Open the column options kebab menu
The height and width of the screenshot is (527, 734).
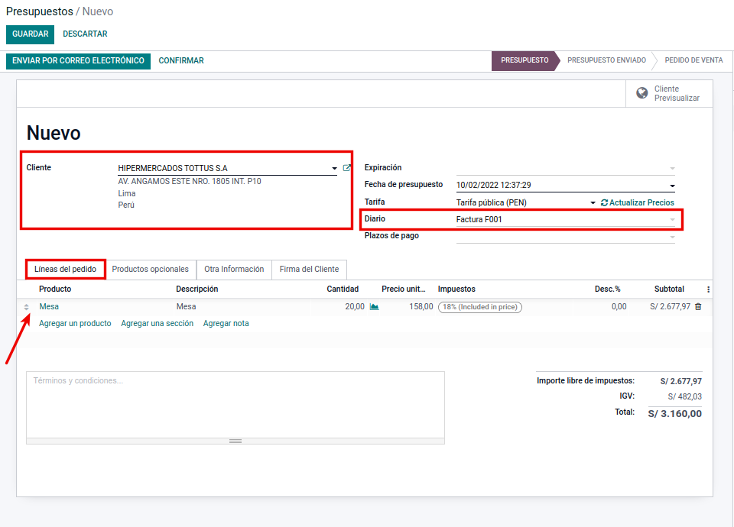pyautogui.click(x=709, y=289)
